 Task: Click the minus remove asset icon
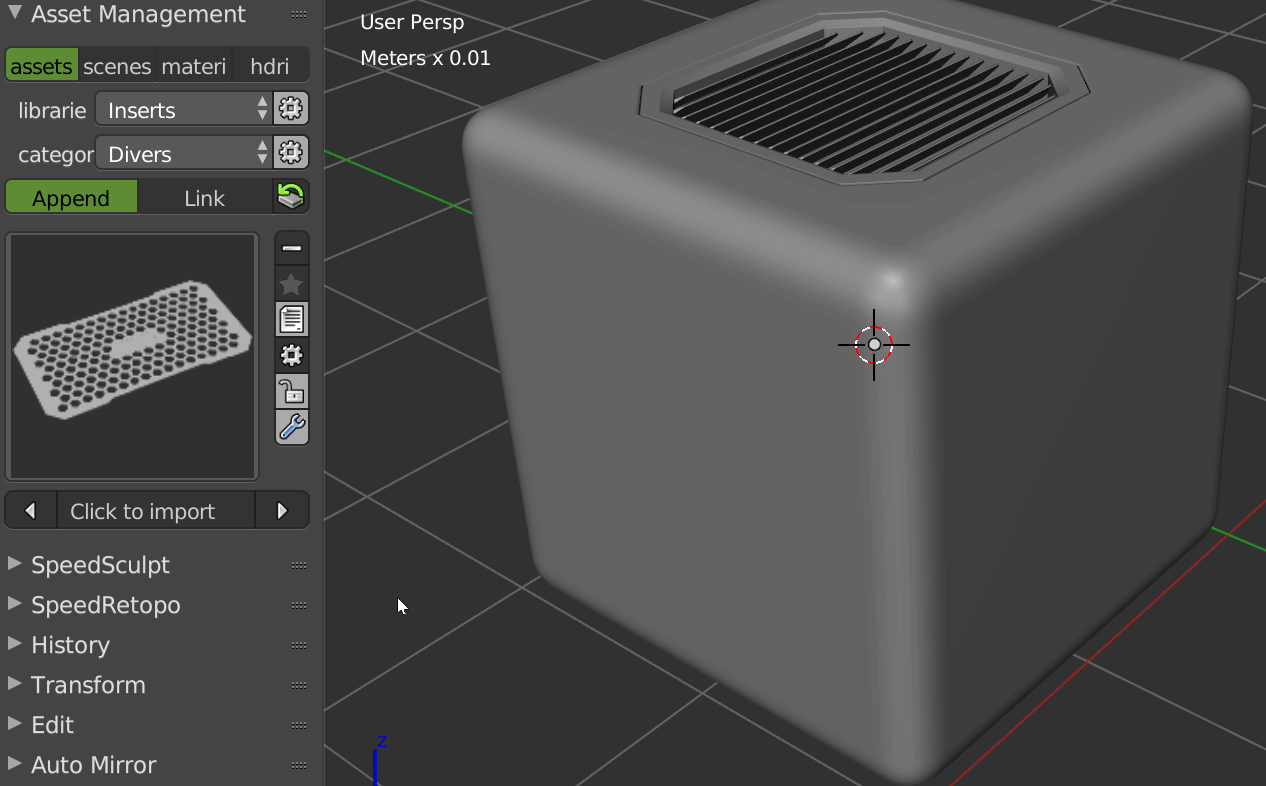tap(292, 248)
